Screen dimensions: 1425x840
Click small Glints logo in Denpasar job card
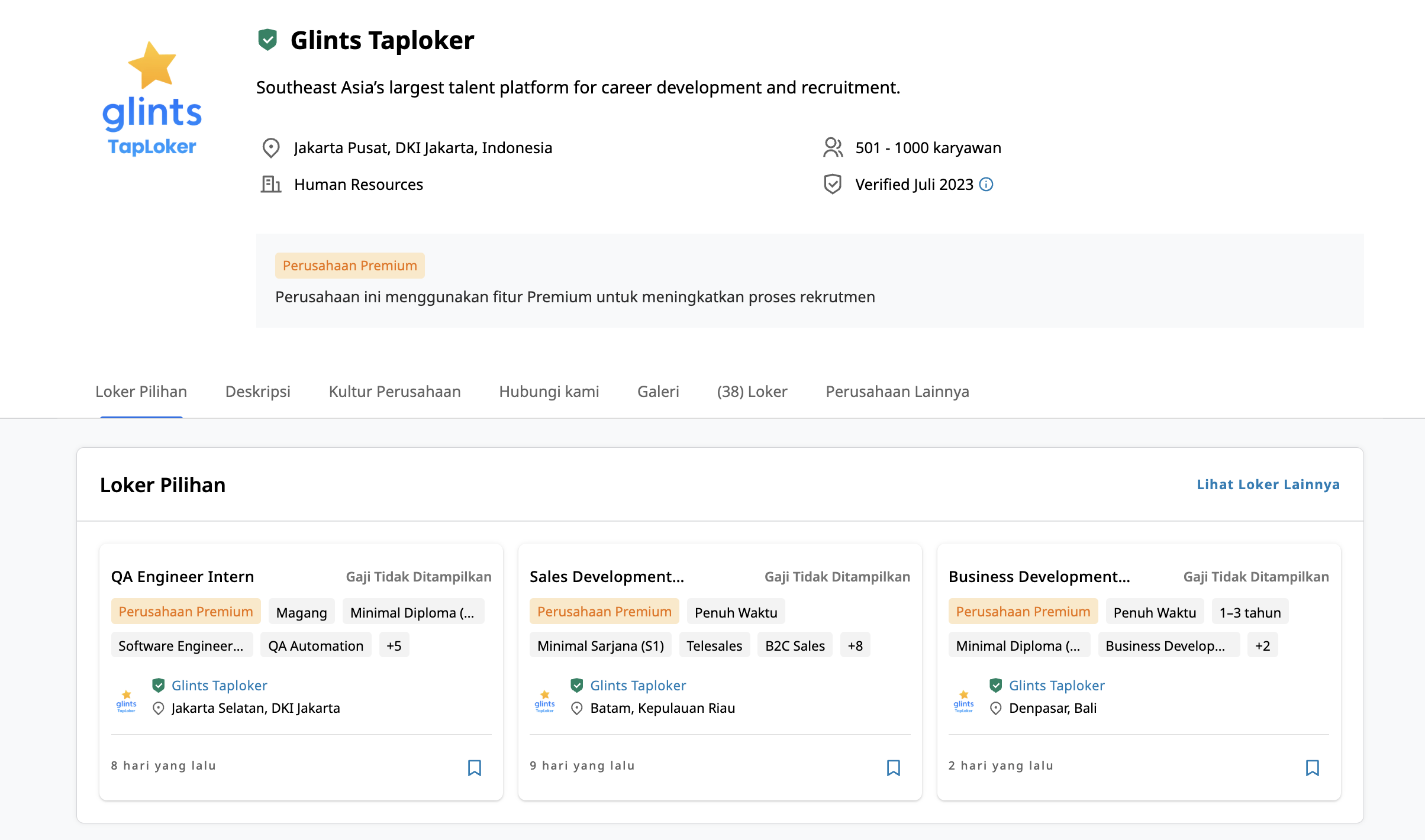click(x=963, y=701)
